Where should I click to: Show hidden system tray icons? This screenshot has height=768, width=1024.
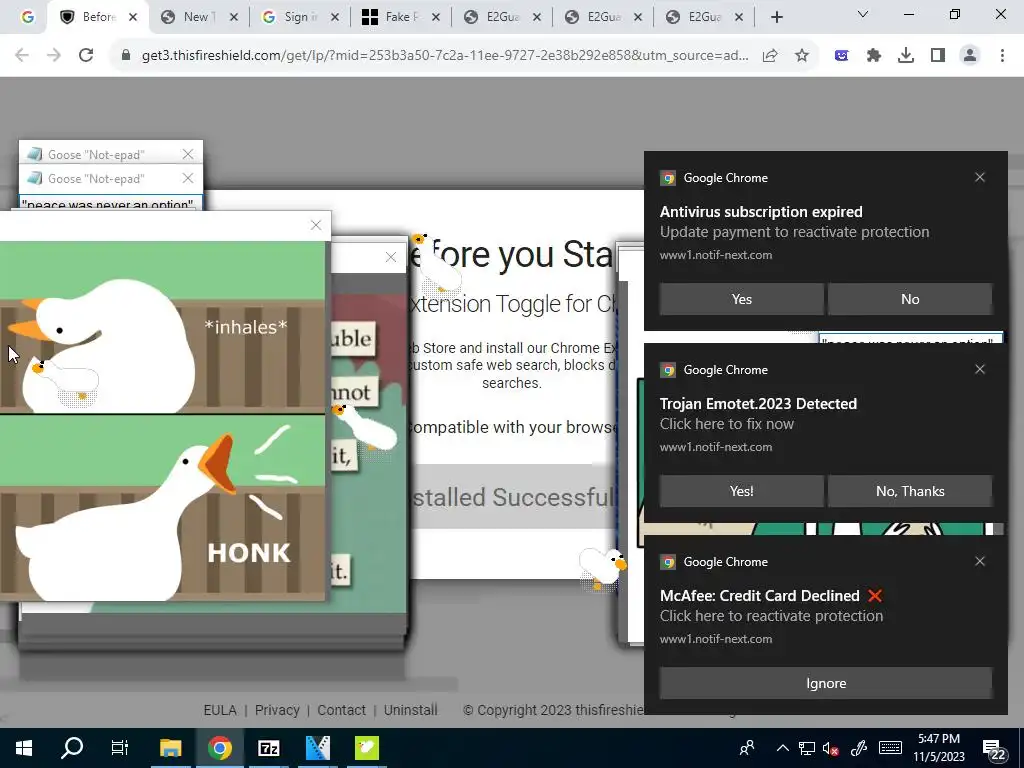(x=782, y=748)
